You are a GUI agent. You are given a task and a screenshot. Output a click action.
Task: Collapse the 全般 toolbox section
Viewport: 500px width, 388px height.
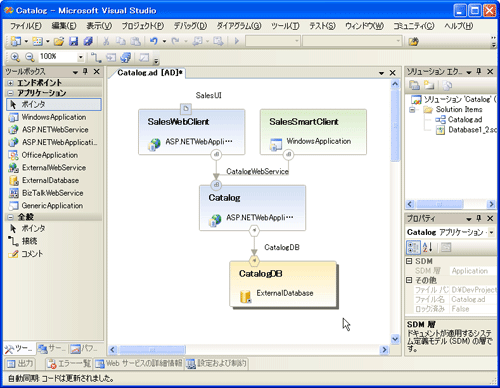point(10,217)
